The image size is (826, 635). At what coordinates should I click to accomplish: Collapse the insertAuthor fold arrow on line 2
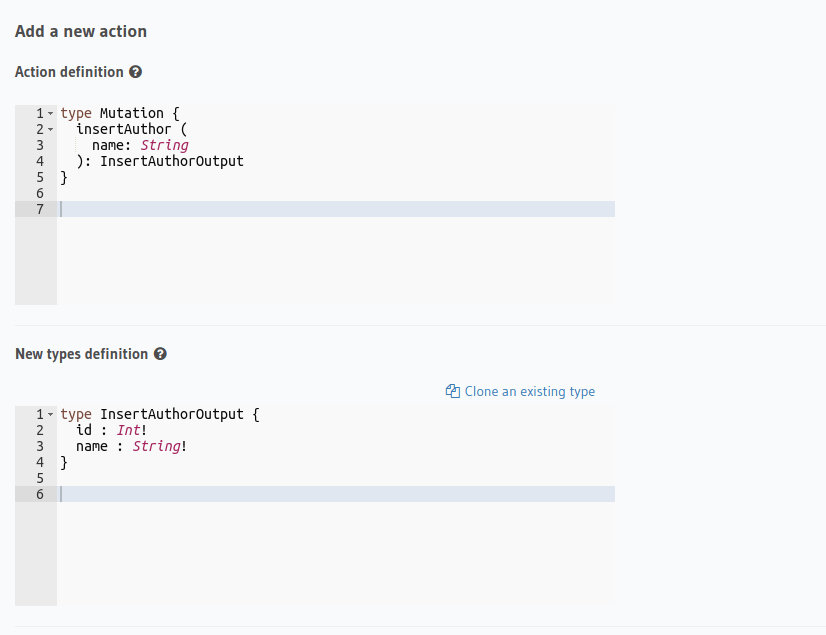(50, 130)
